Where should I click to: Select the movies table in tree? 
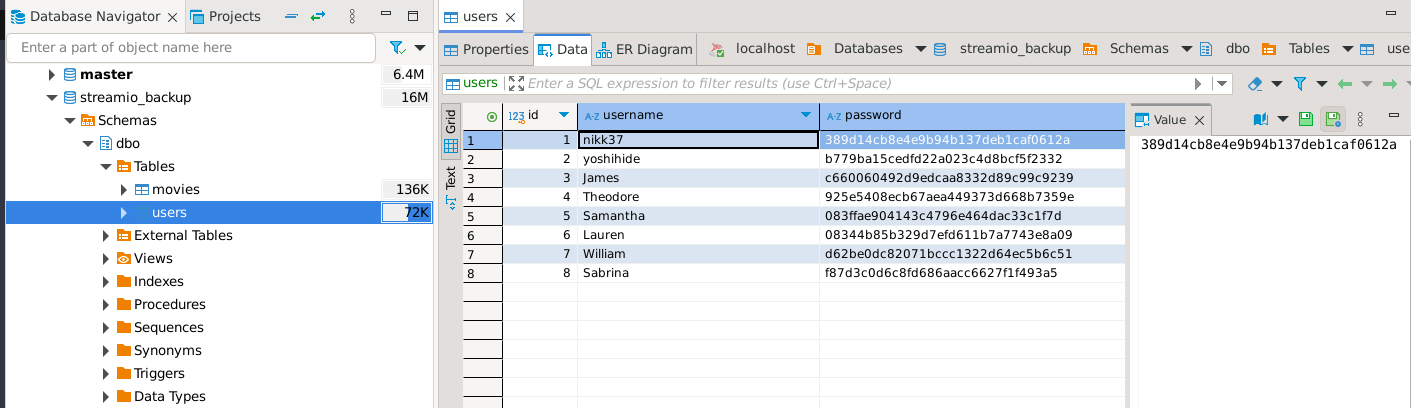click(x=176, y=190)
